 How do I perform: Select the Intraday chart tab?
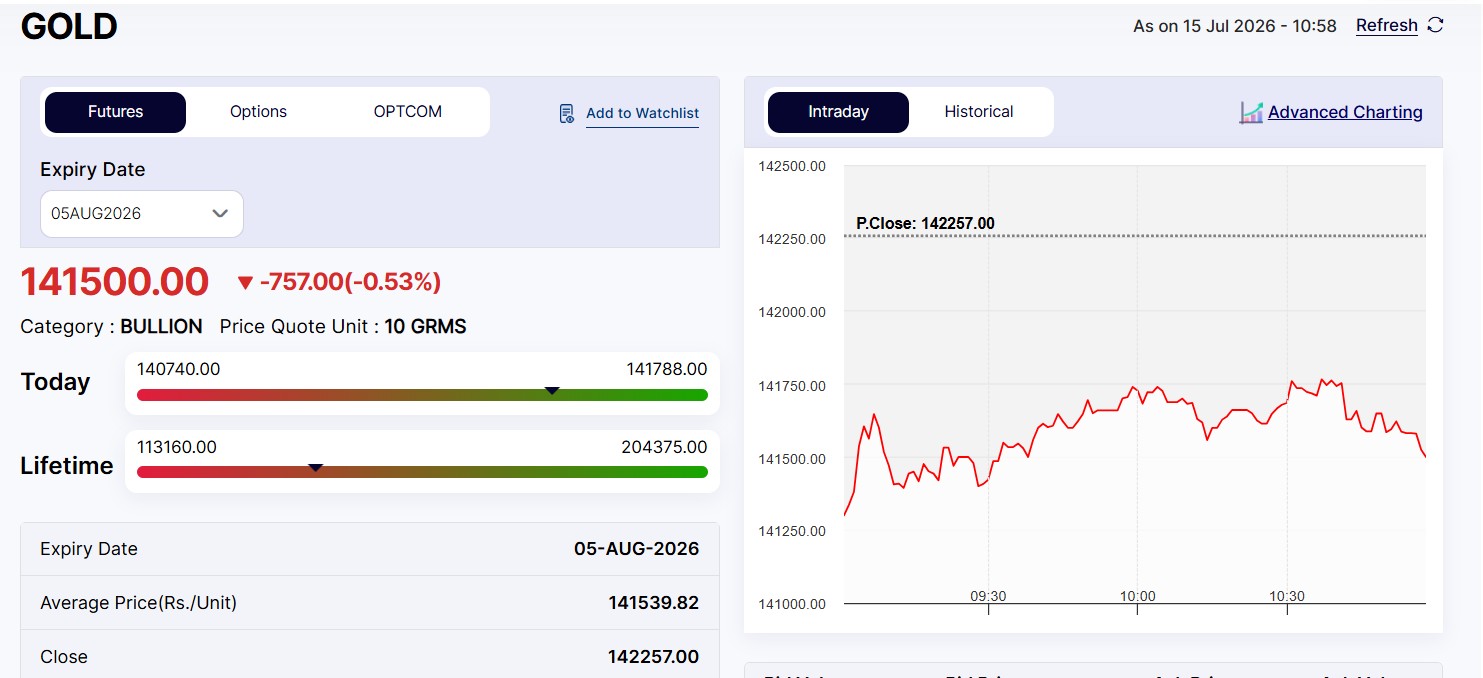[838, 112]
